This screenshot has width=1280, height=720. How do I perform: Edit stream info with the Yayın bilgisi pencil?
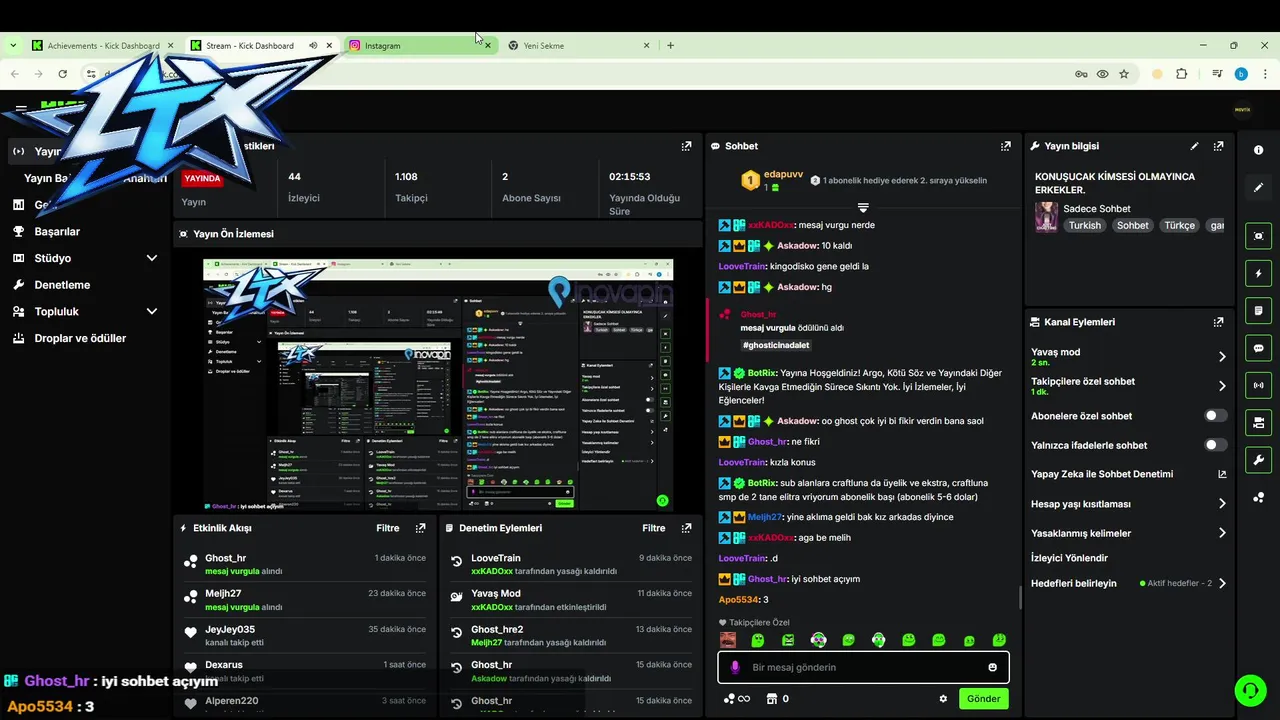[x=1194, y=146]
